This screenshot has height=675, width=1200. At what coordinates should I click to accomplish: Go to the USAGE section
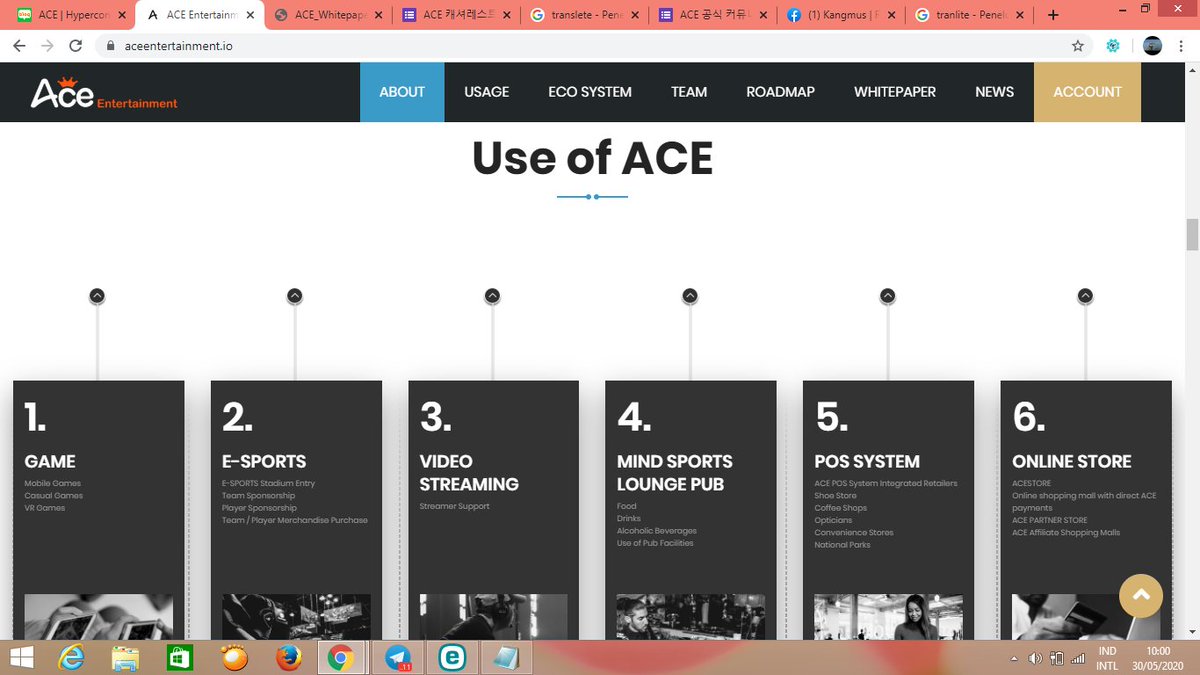pyautogui.click(x=487, y=92)
